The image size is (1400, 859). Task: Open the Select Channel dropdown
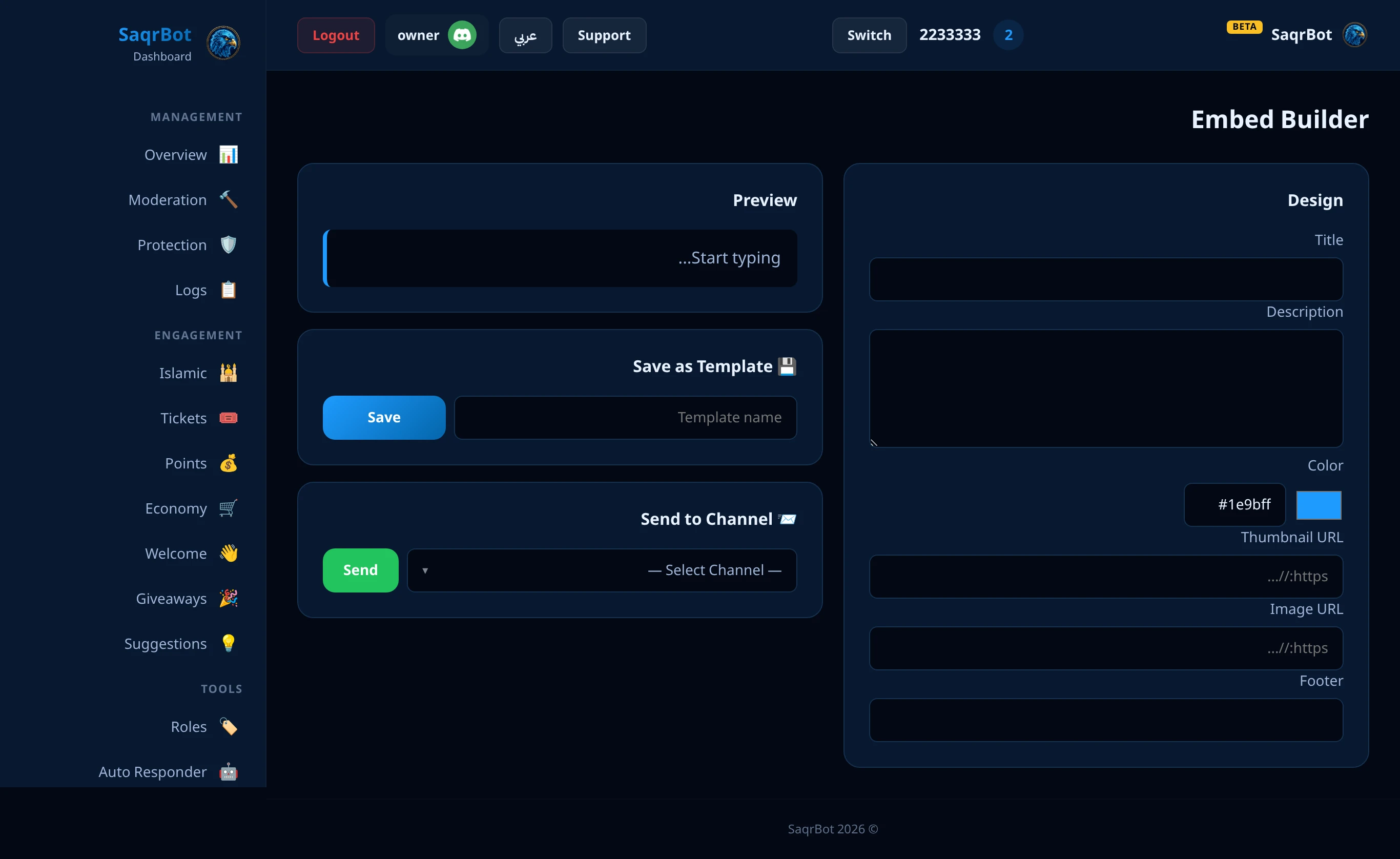[x=602, y=570]
